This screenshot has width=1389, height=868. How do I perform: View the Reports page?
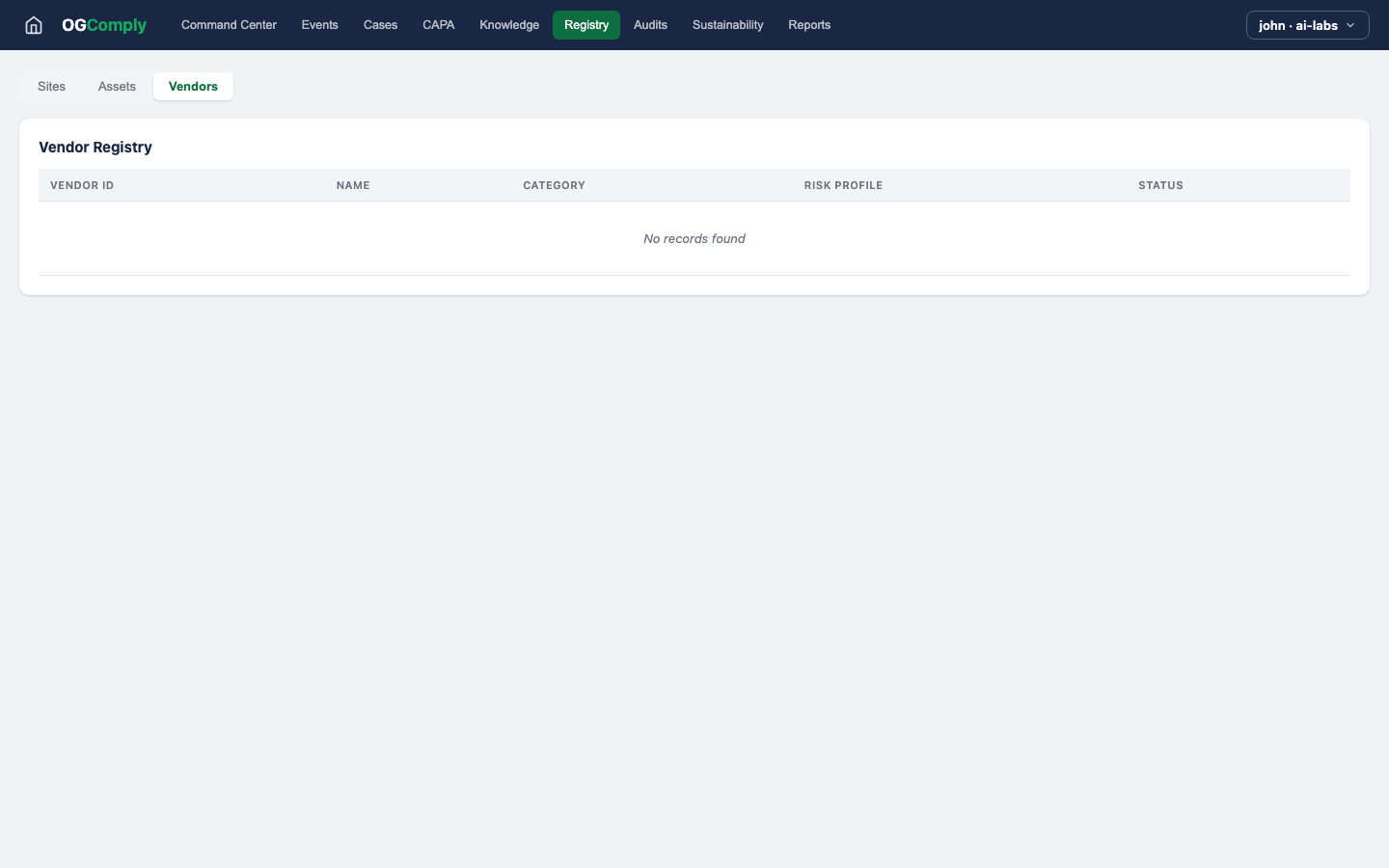coord(809,25)
